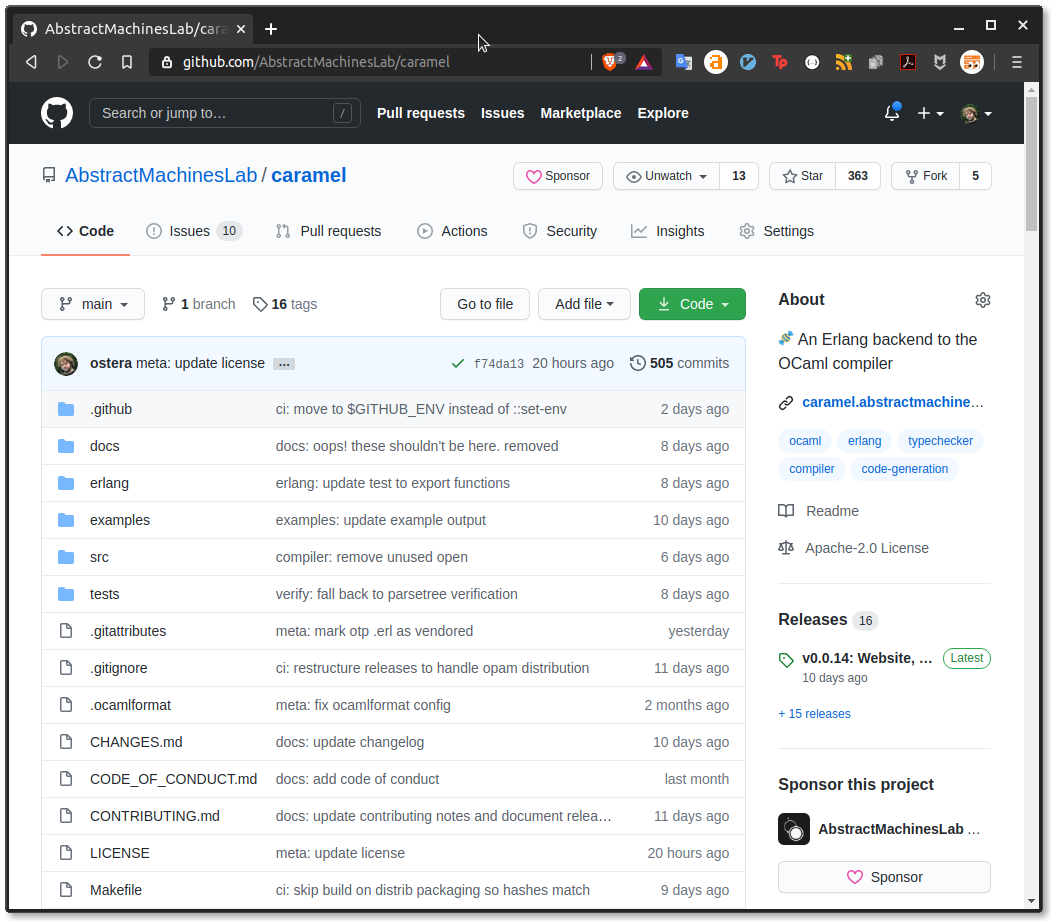Click the browser address bar URL

click(316, 62)
